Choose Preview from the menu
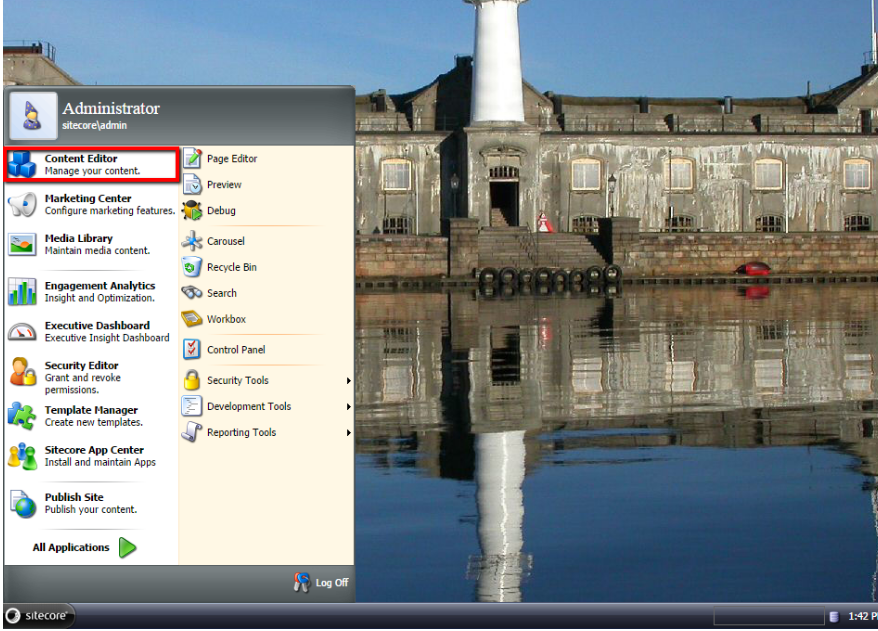The width and height of the screenshot is (878, 631). 267,184
